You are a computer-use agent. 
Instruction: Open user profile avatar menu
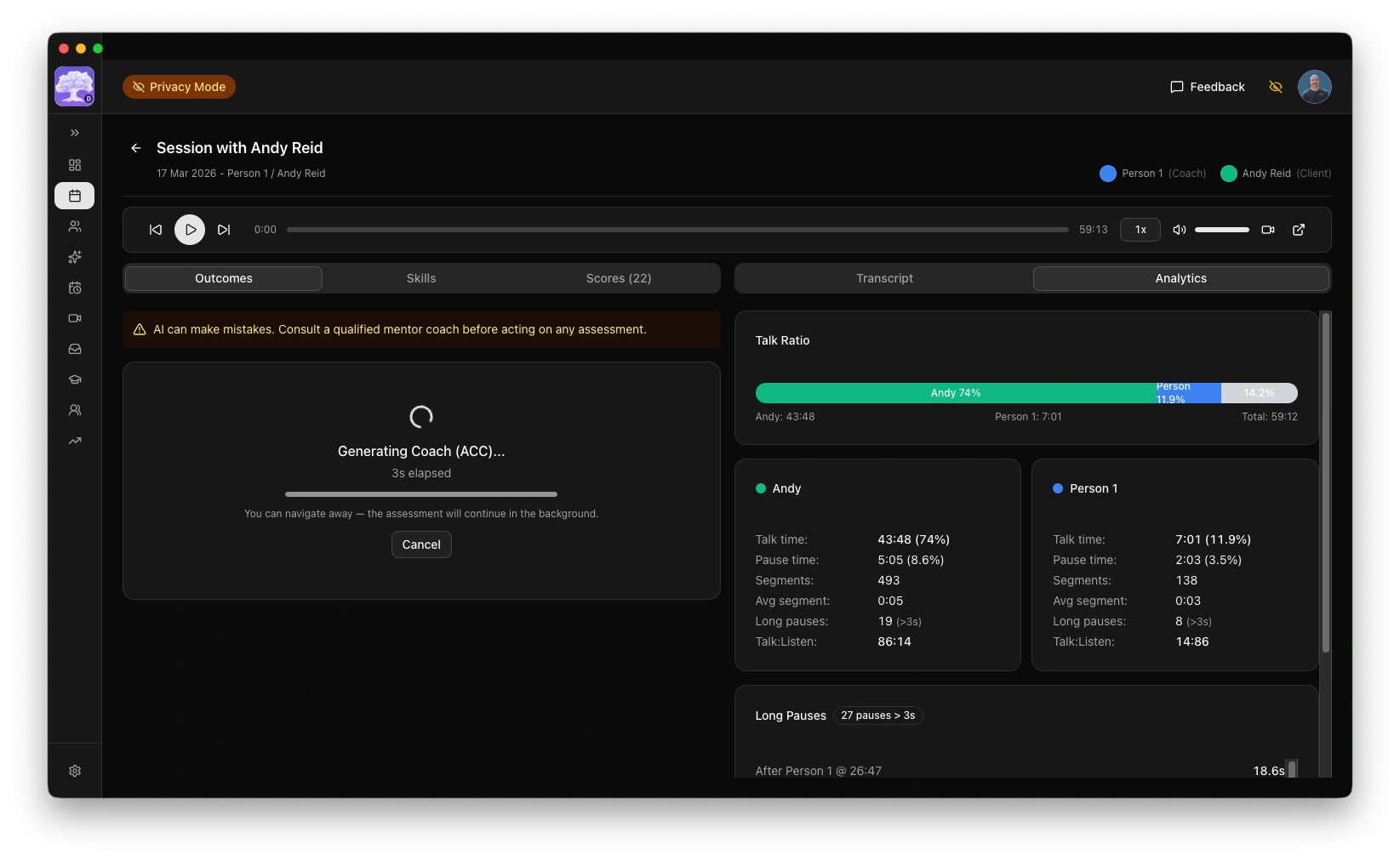[1314, 87]
